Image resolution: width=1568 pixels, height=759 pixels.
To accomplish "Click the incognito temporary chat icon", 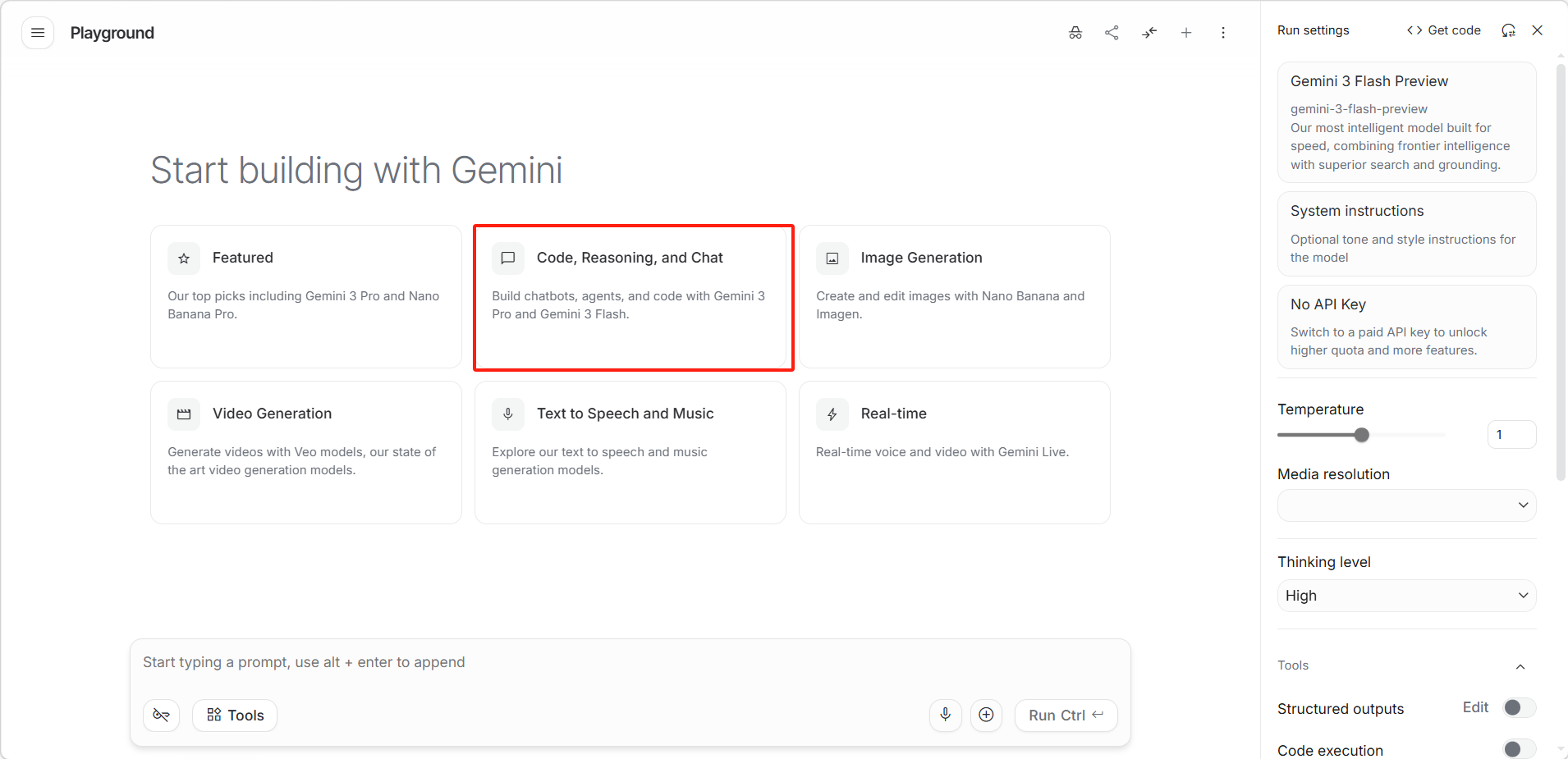I will tap(1075, 33).
